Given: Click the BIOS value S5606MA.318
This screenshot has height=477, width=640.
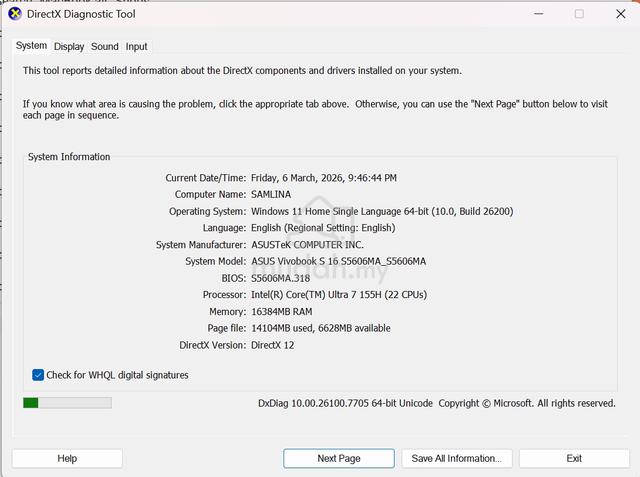Looking at the screenshot, I should 280,278.
